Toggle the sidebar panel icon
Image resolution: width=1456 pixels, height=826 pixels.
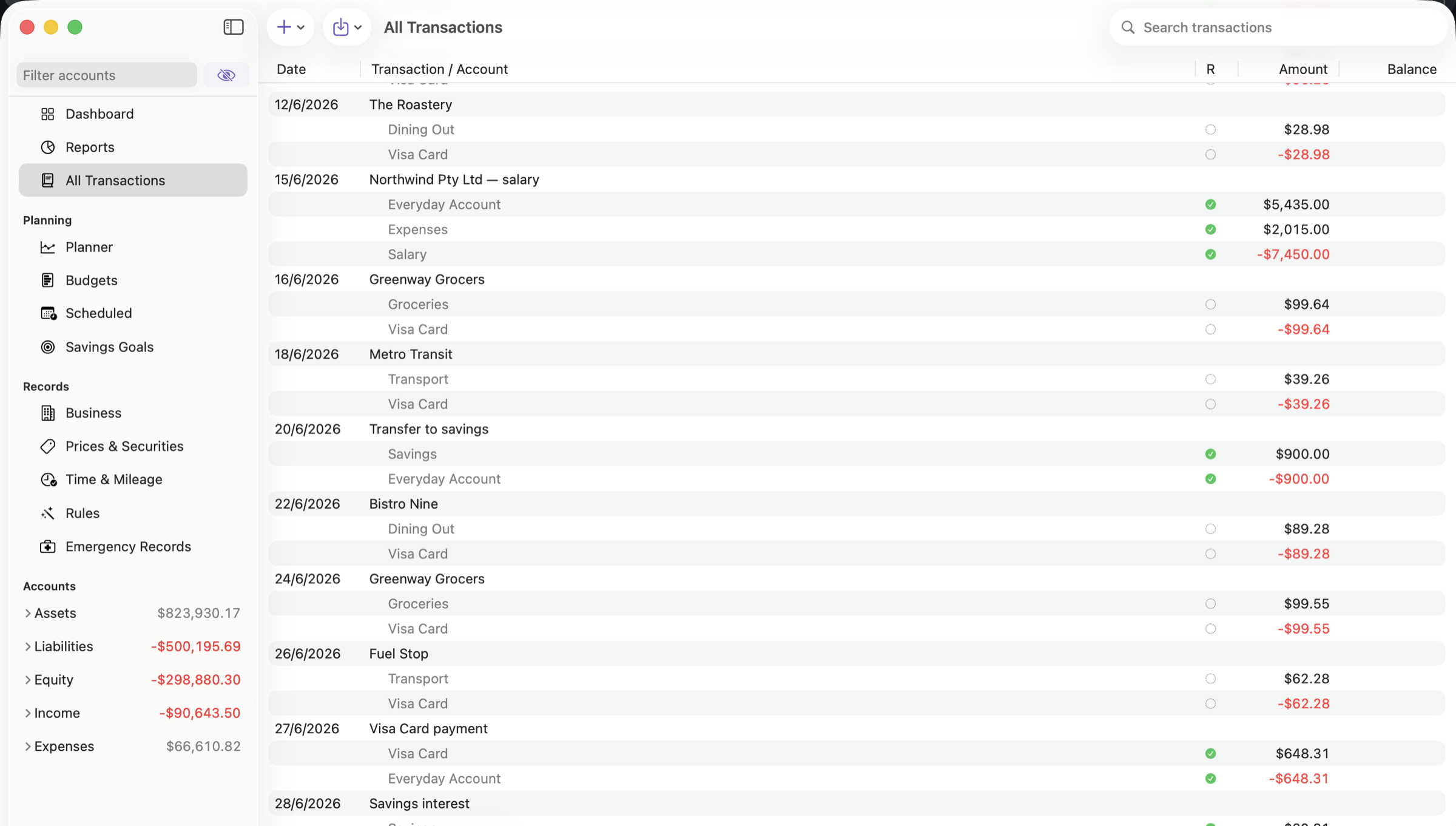[x=234, y=27]
